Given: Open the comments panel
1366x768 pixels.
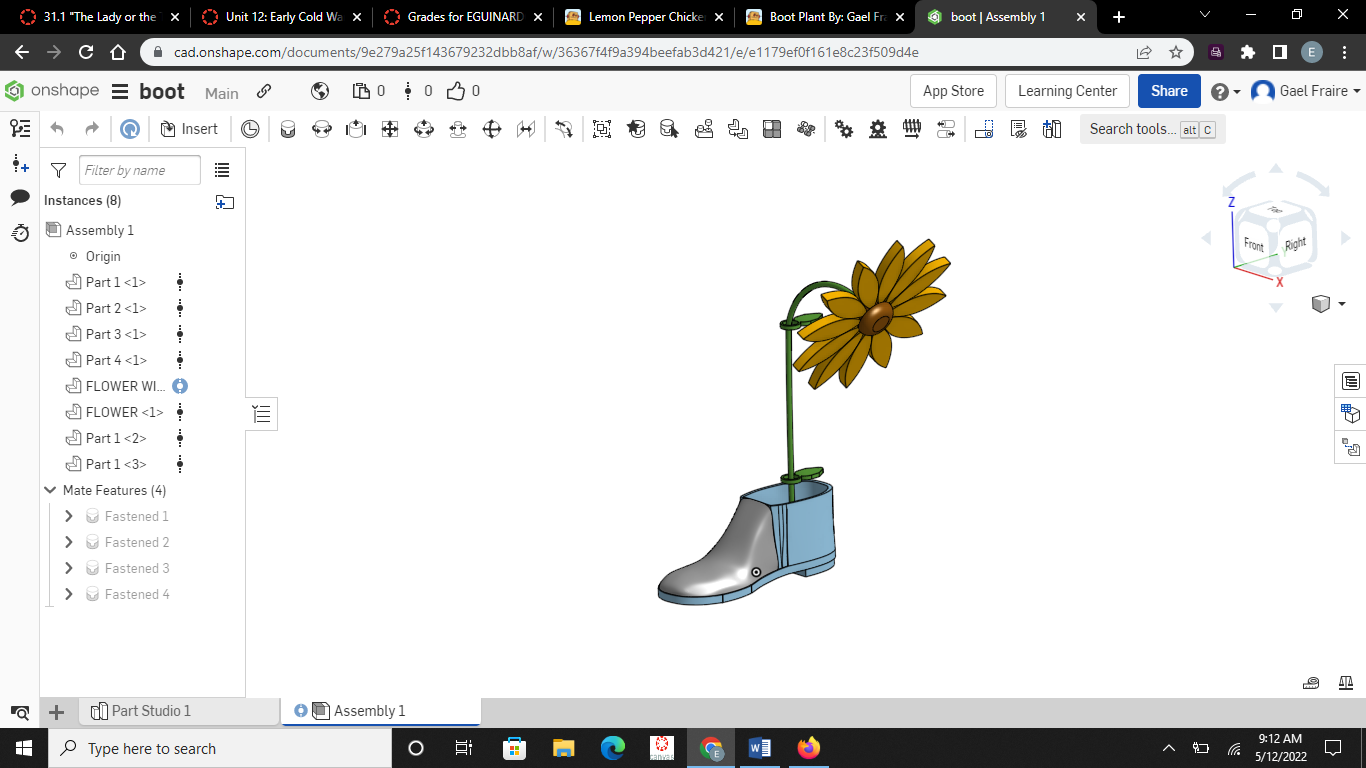Looking at the screenshot, I should (19, 197).
